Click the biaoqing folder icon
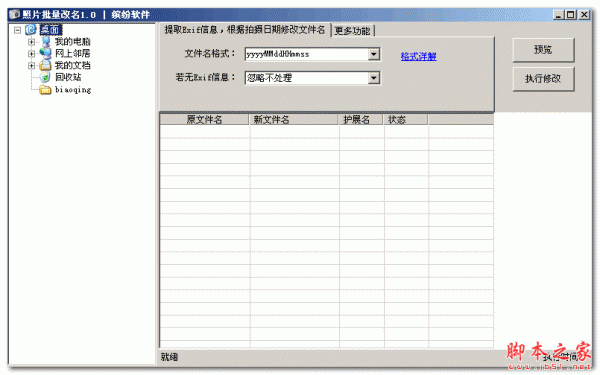The width and height of the screenshot is (600, 375). click(45, 90)
